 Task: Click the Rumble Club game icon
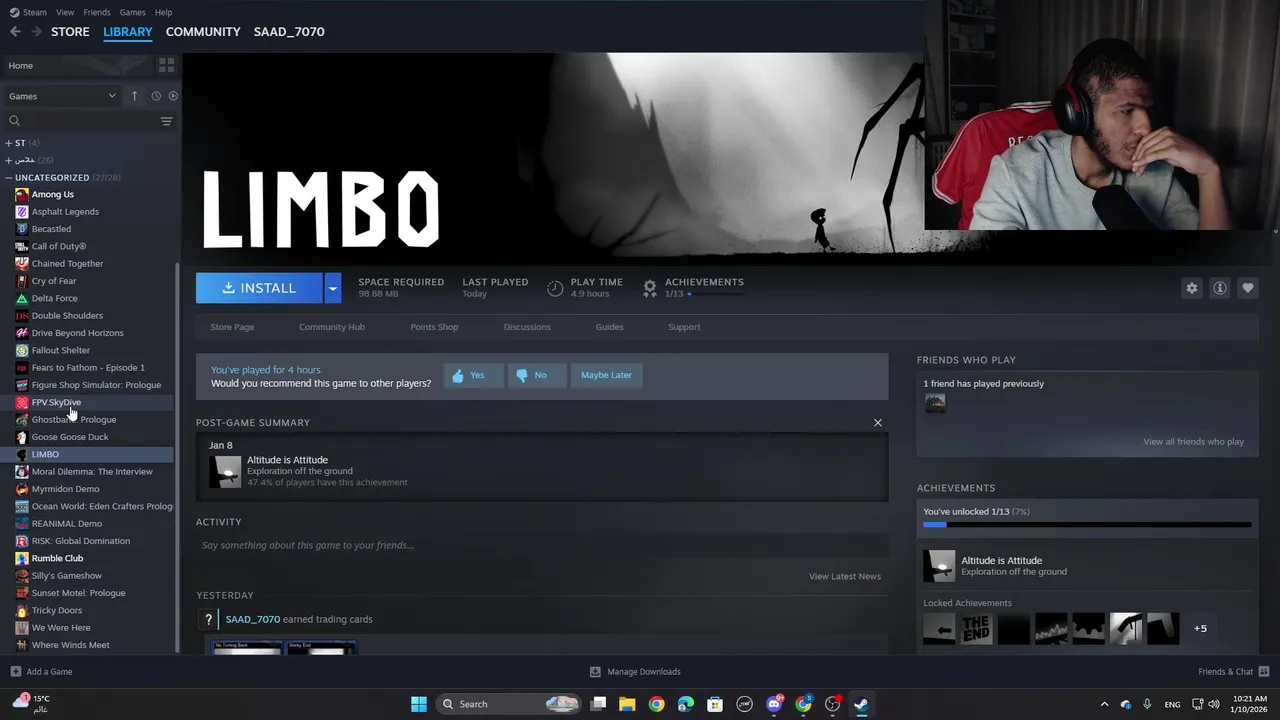point(22,558)
